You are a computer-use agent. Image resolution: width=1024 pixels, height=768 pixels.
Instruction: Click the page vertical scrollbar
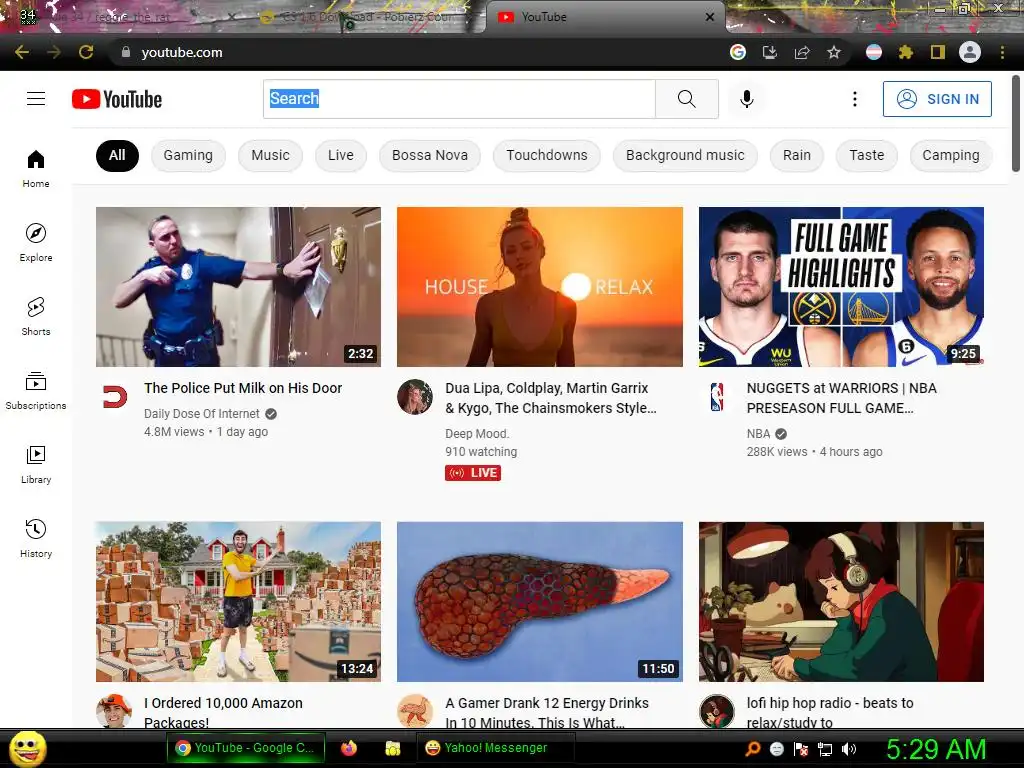coord(1016,124)
